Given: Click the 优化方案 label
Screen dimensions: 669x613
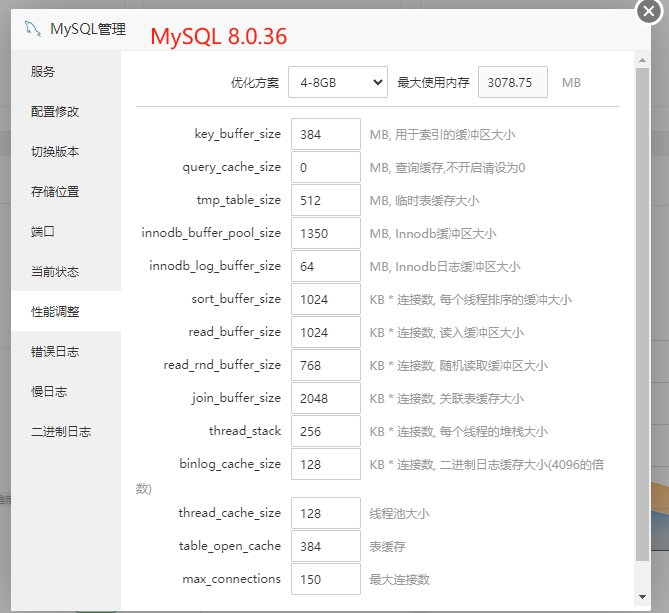Looking at the screenshot, I should pos(255,82).
